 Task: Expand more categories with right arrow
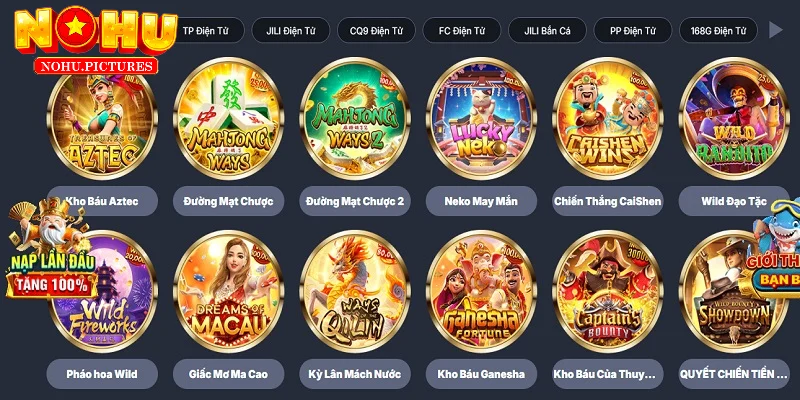pos(776,30)
